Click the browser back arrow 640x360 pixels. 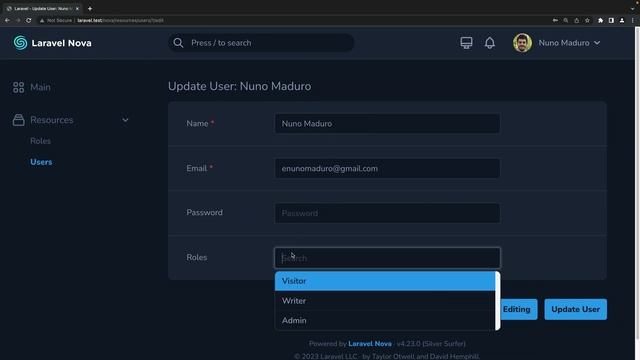click(7, 20)
